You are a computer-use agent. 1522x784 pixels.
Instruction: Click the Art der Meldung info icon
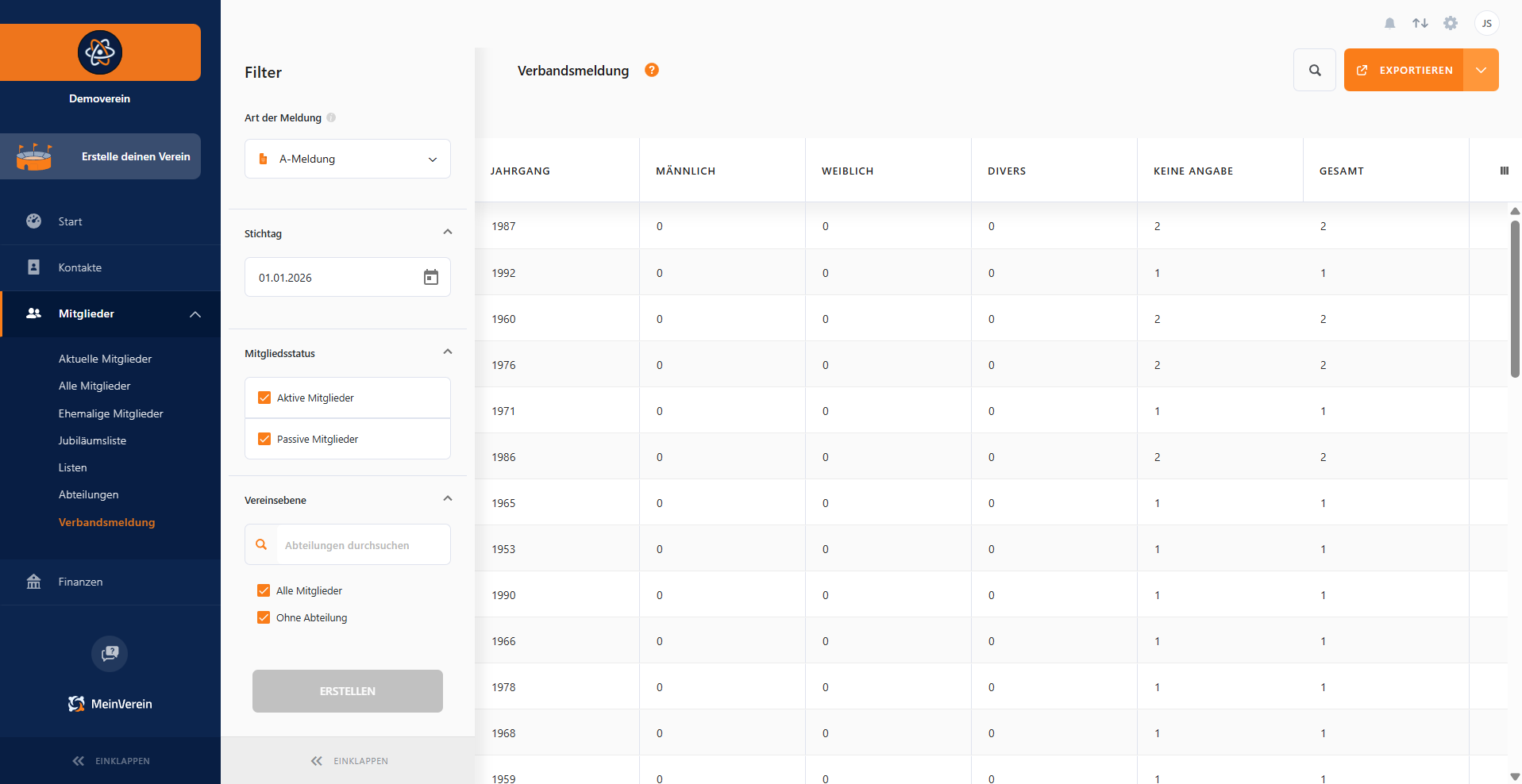(331, 117)
